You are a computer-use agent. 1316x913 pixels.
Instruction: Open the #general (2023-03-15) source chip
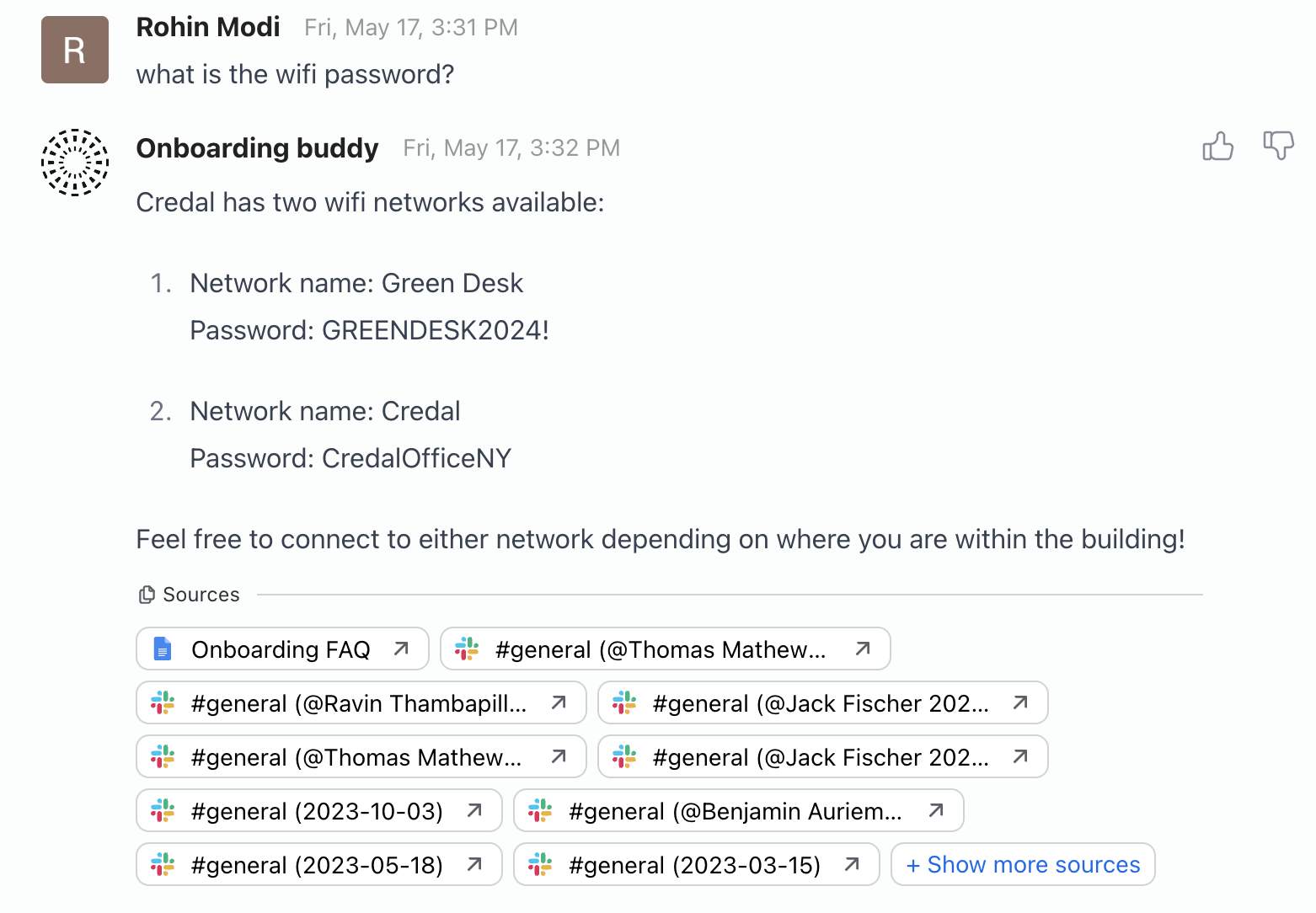694,865
